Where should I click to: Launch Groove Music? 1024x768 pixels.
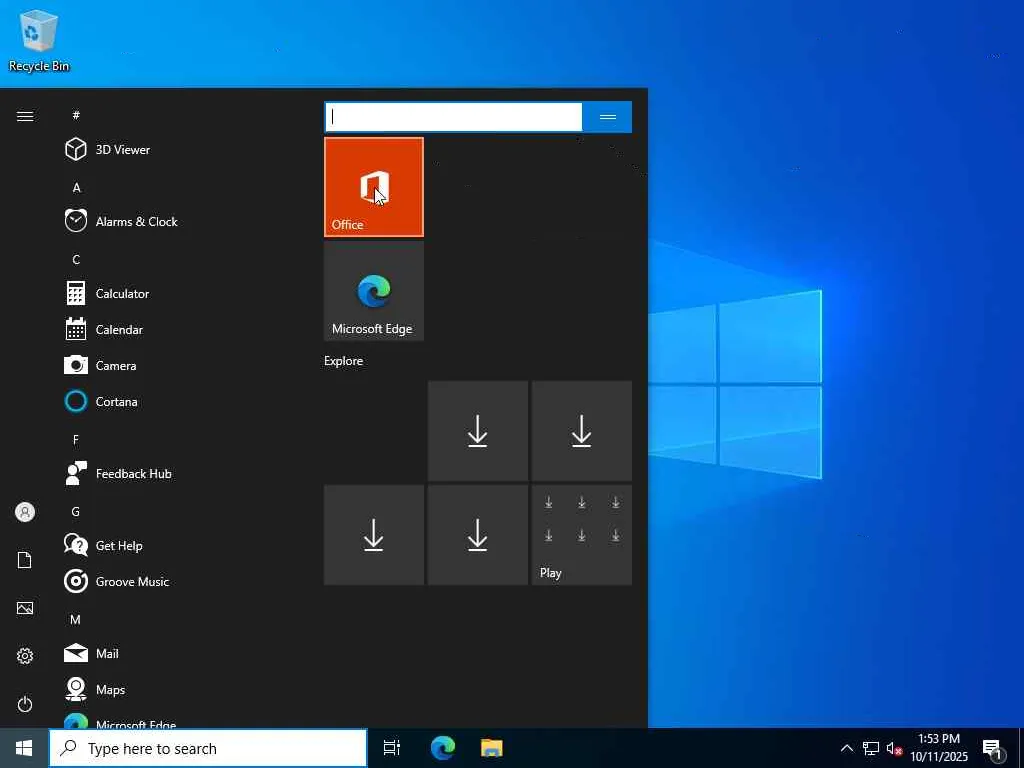tap(116, 581)
